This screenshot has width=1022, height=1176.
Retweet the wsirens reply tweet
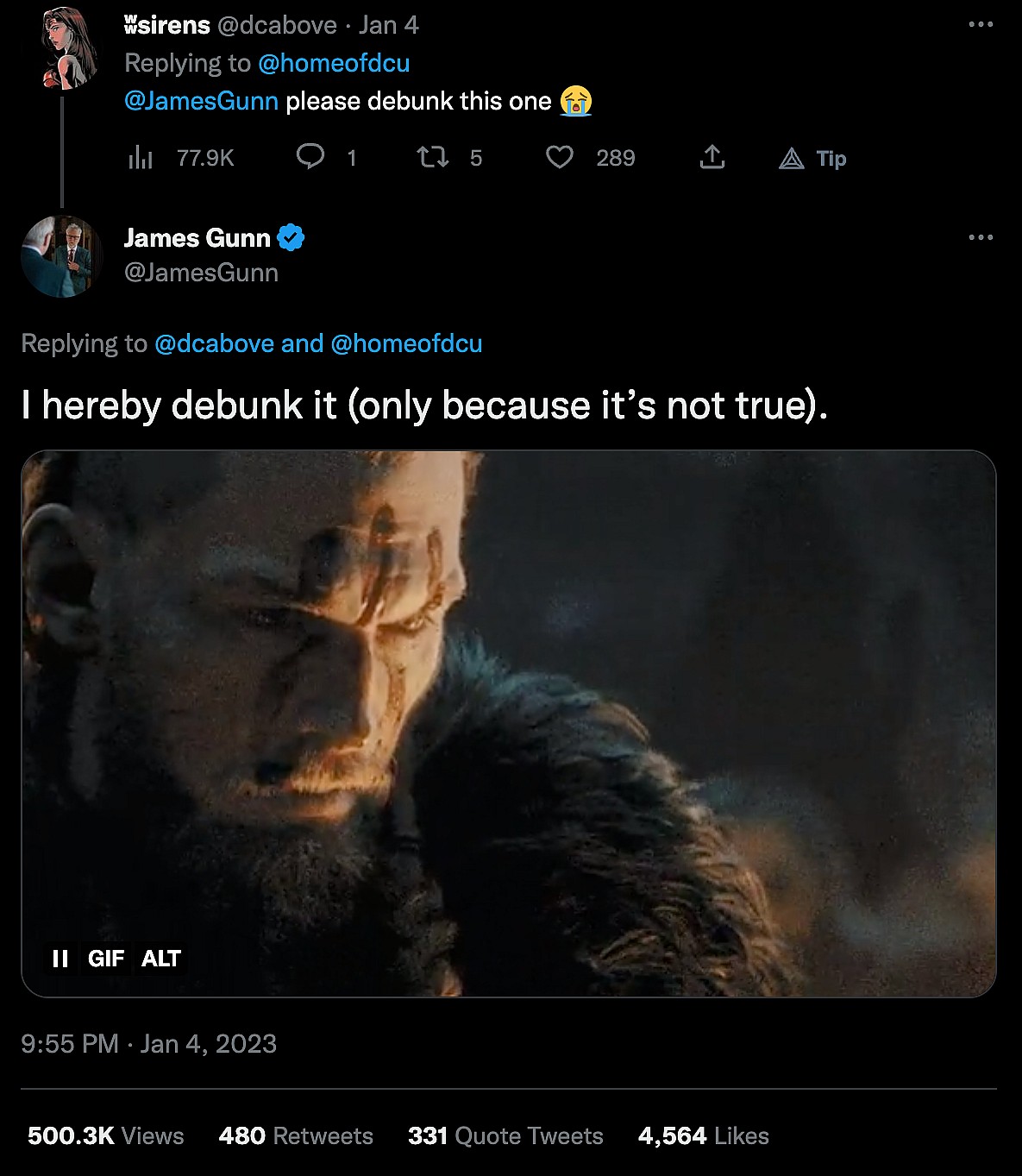pos(432,157)
